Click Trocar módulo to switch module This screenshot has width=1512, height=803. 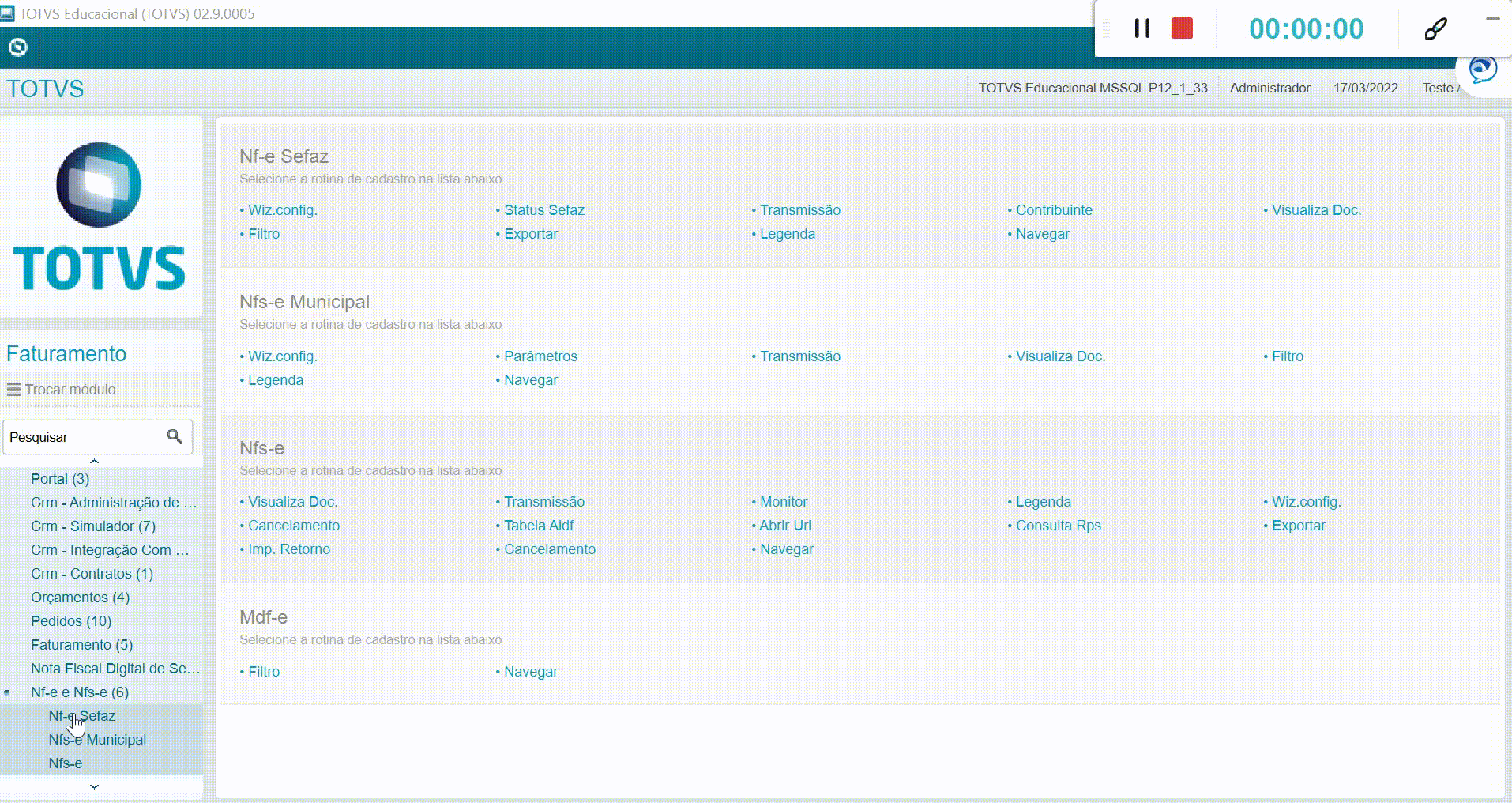click(70, 390)
